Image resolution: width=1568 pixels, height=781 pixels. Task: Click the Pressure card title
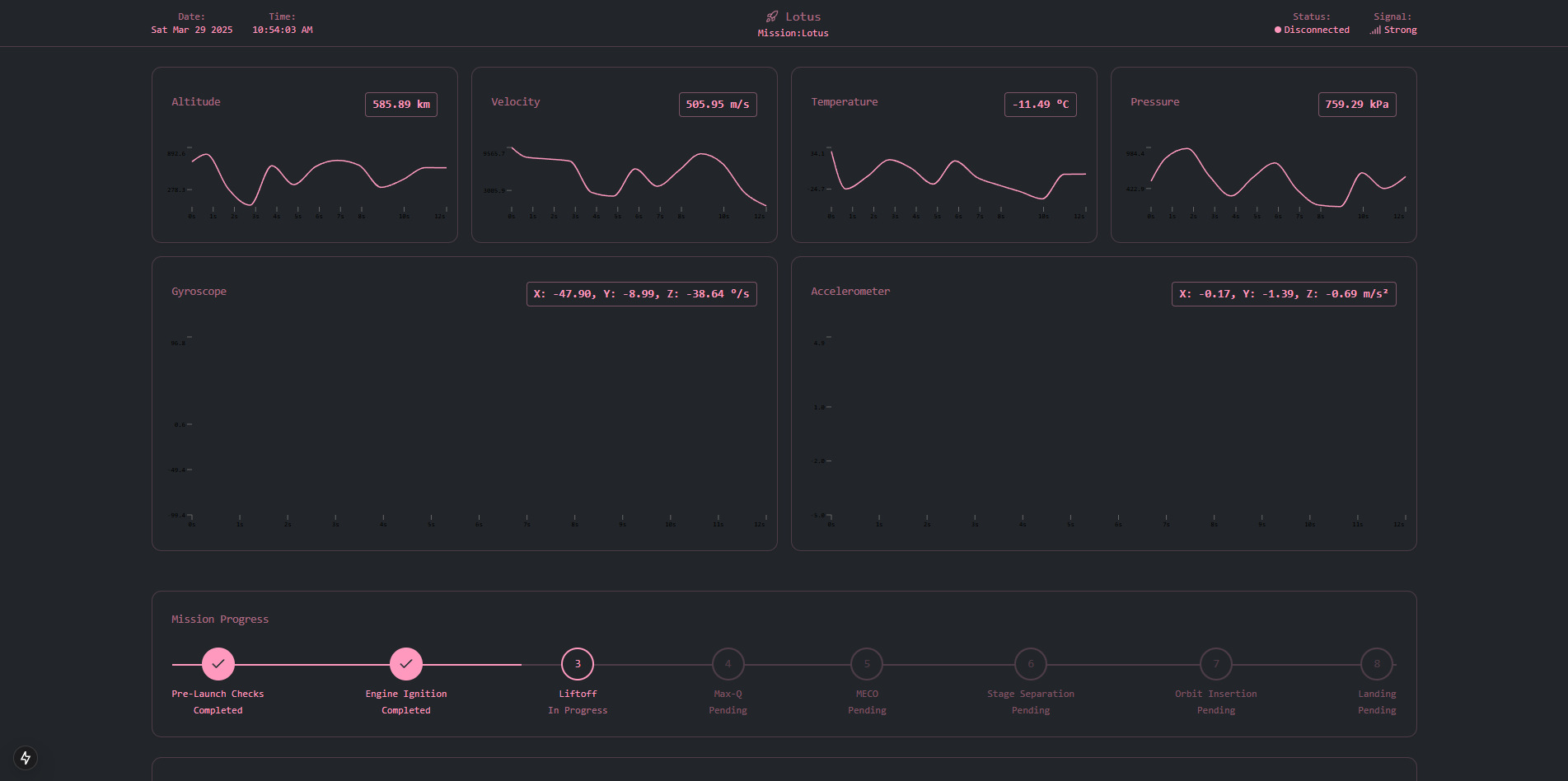[1155, 102]
